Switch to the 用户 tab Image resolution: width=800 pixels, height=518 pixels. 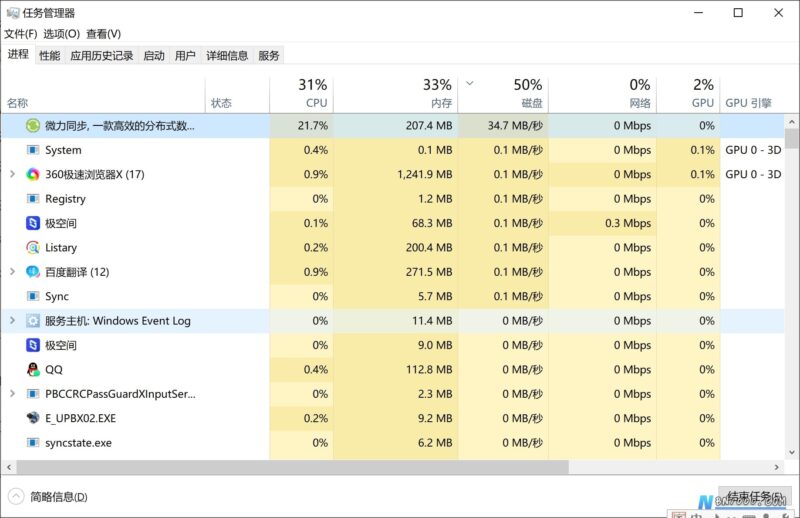185,56
